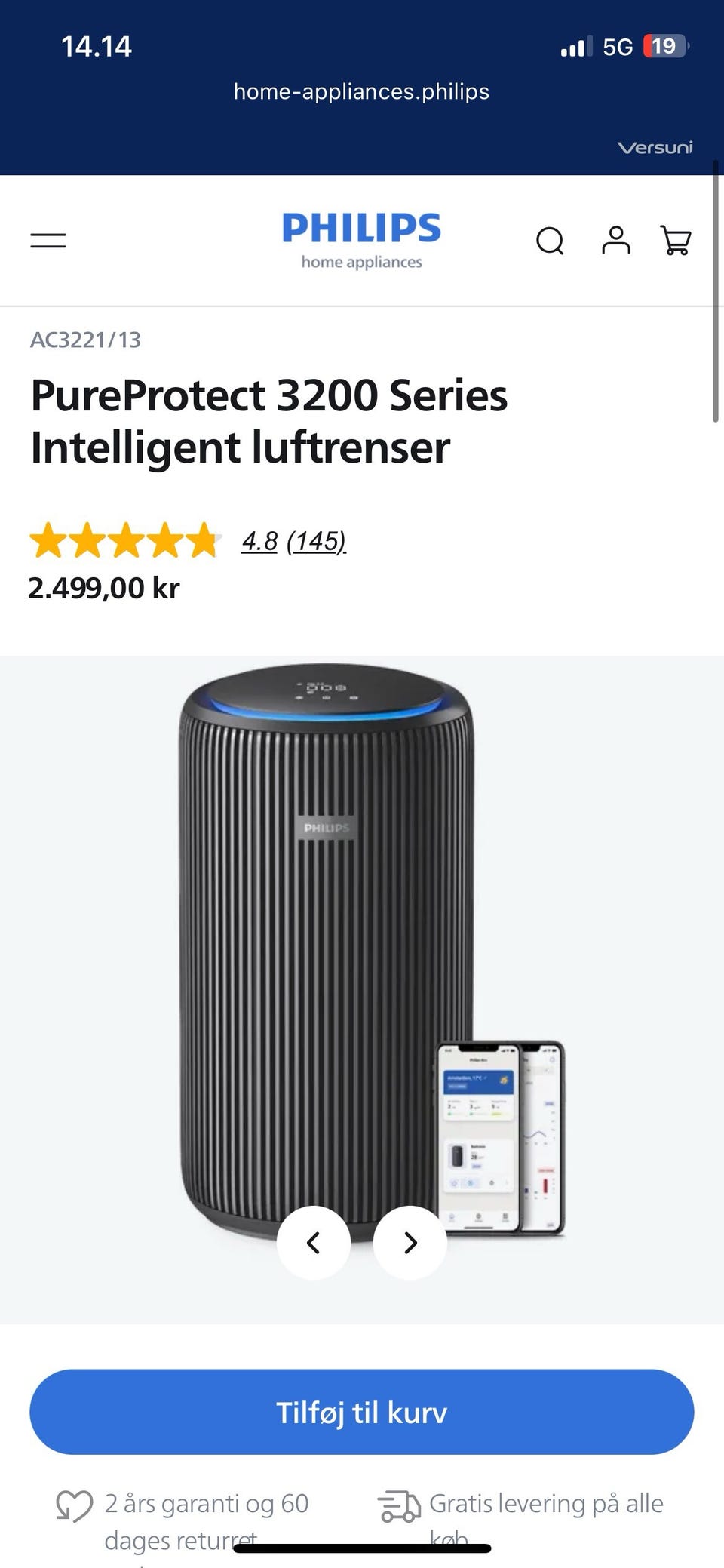The width and height of the screenshot is (724, 1568).
Task: Show next product image arrow
Action: pos(410,1243)
